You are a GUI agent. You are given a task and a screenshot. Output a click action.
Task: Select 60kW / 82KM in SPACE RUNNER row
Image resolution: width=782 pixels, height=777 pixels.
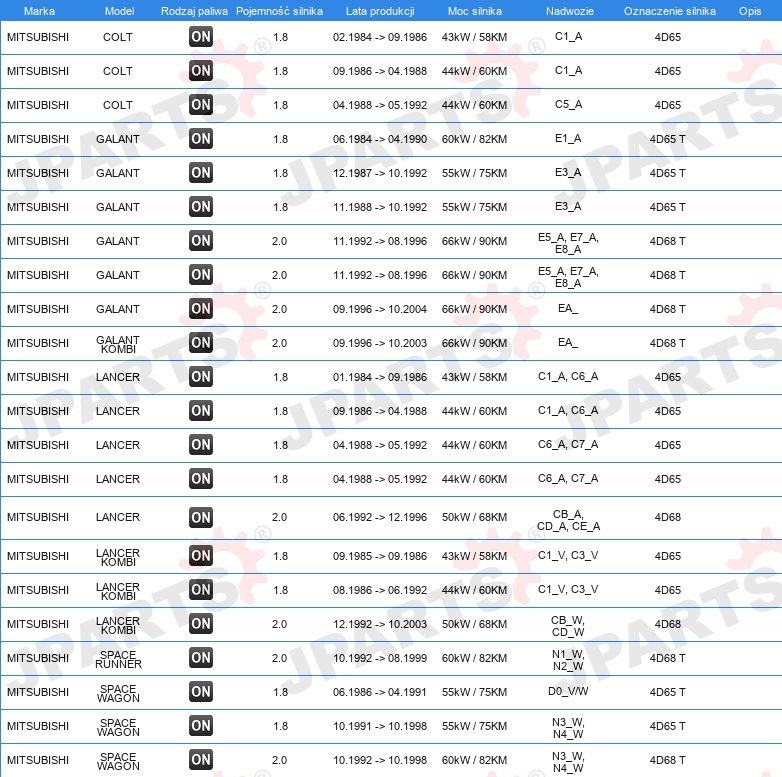(474, 658)
